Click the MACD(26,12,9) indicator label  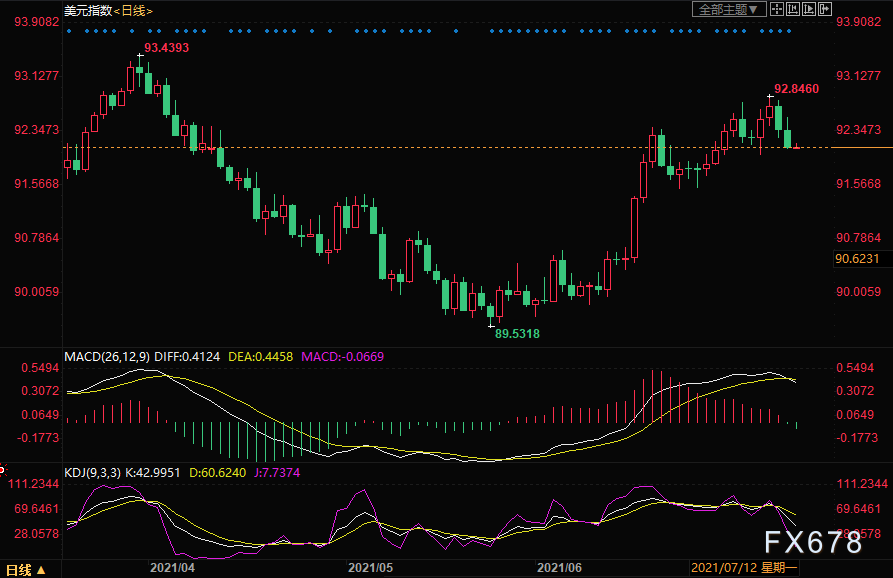[x=107, y=357]
